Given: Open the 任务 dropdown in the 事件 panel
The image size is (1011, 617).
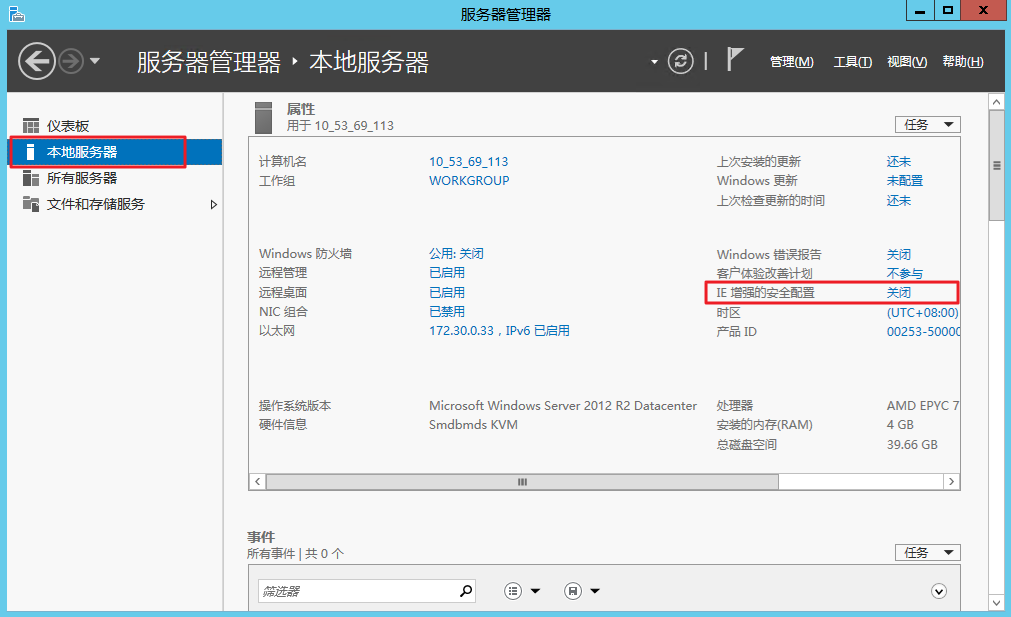Looking at the screenshot, I should click(x=927, y=552).
